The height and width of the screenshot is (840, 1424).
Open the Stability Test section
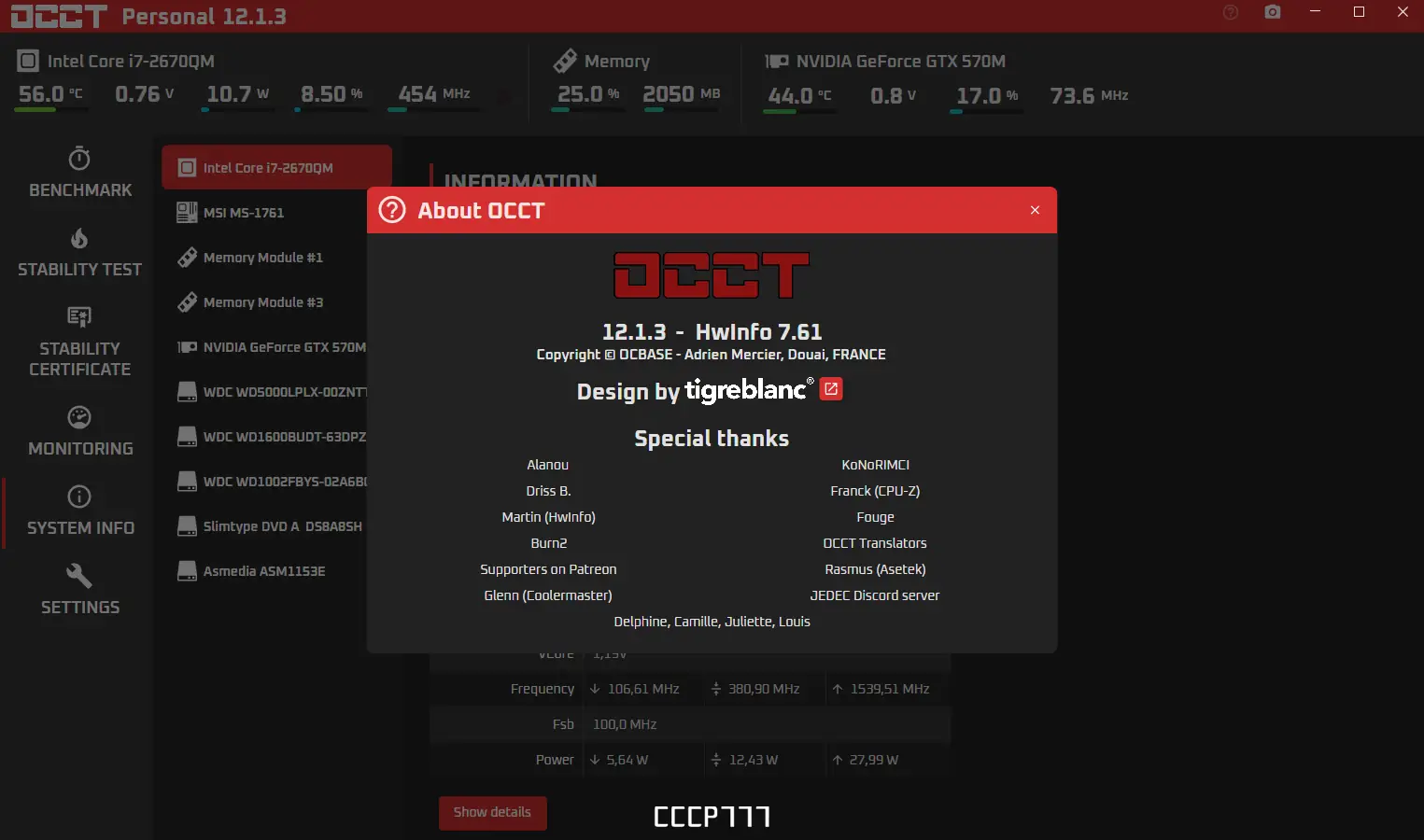point(79,252)
